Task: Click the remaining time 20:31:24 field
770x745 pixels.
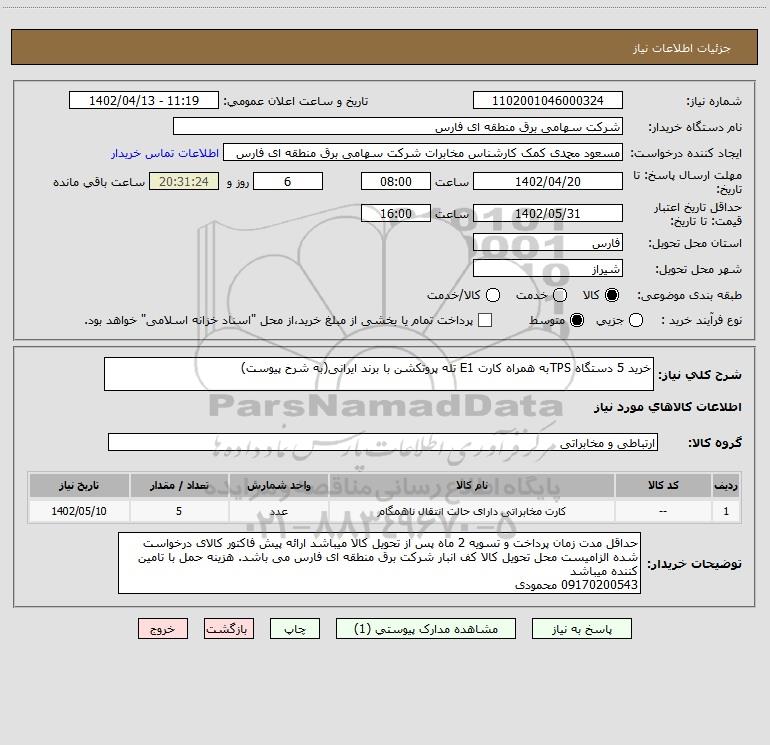Action: 184,181
